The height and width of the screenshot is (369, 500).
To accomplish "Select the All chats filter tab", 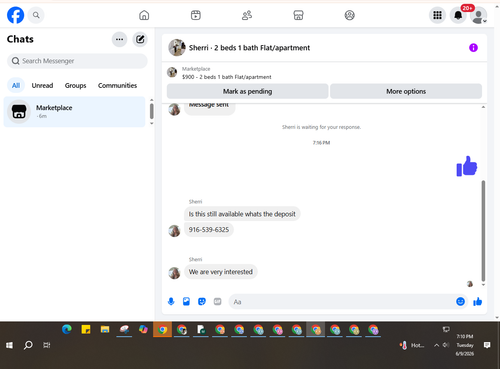I will (16, 85).
